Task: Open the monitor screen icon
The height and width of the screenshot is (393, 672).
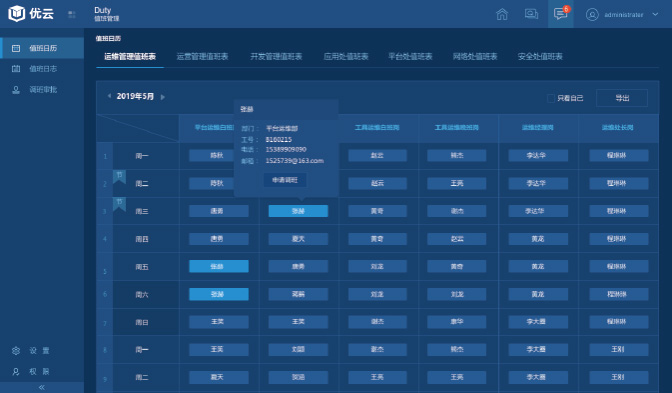Action: (x=531, y=14)
